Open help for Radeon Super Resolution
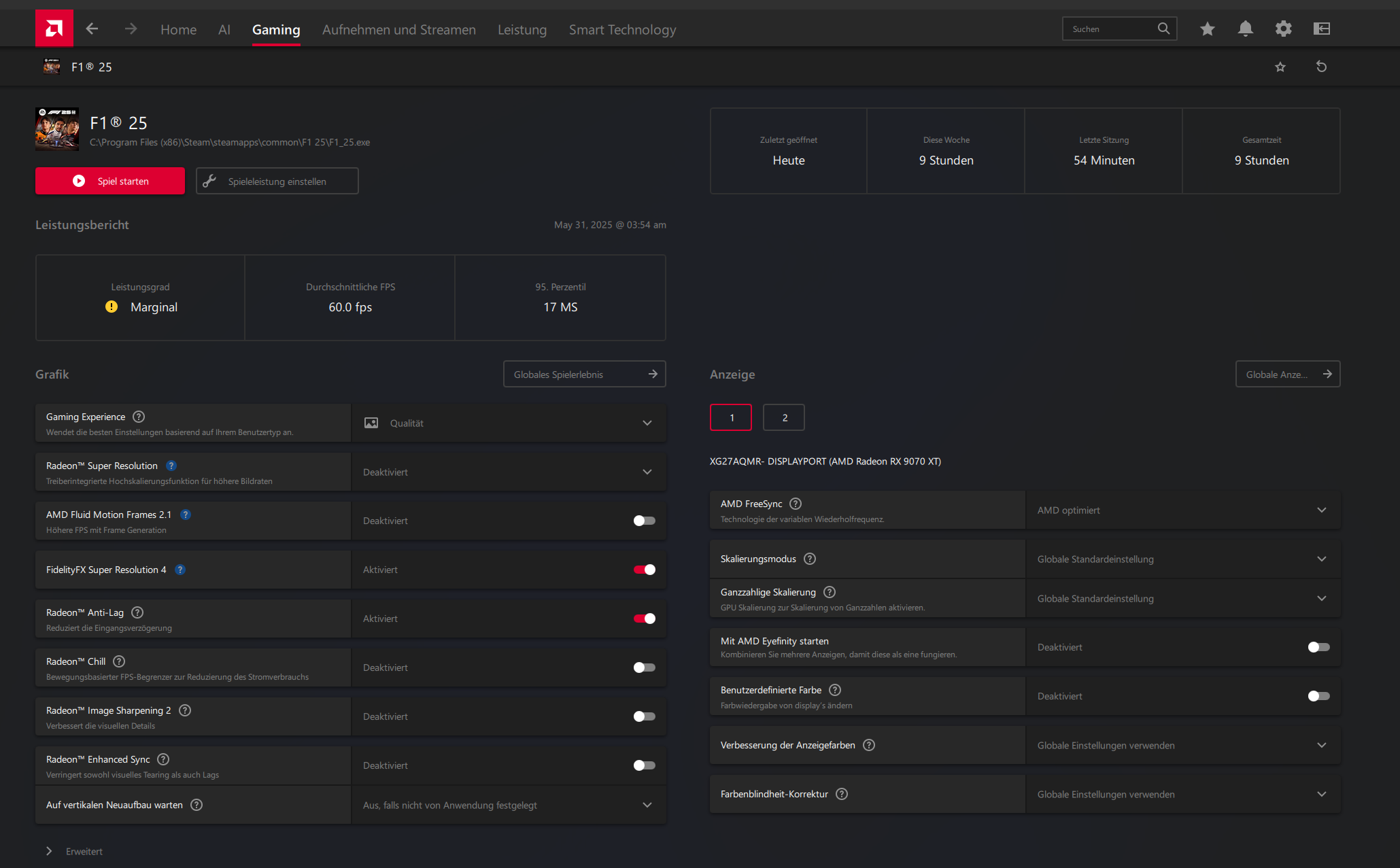 pos(171,466)
